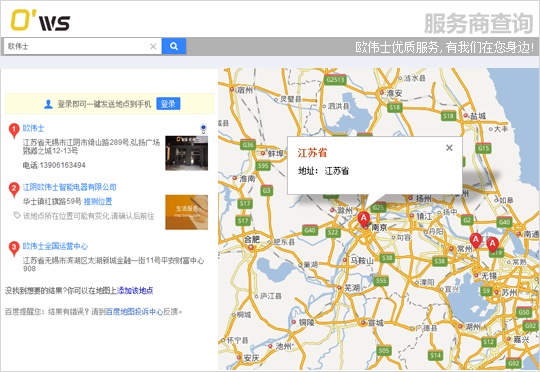
Task: Click the 无锡 city label on the map
Action: tap(489, 276)
